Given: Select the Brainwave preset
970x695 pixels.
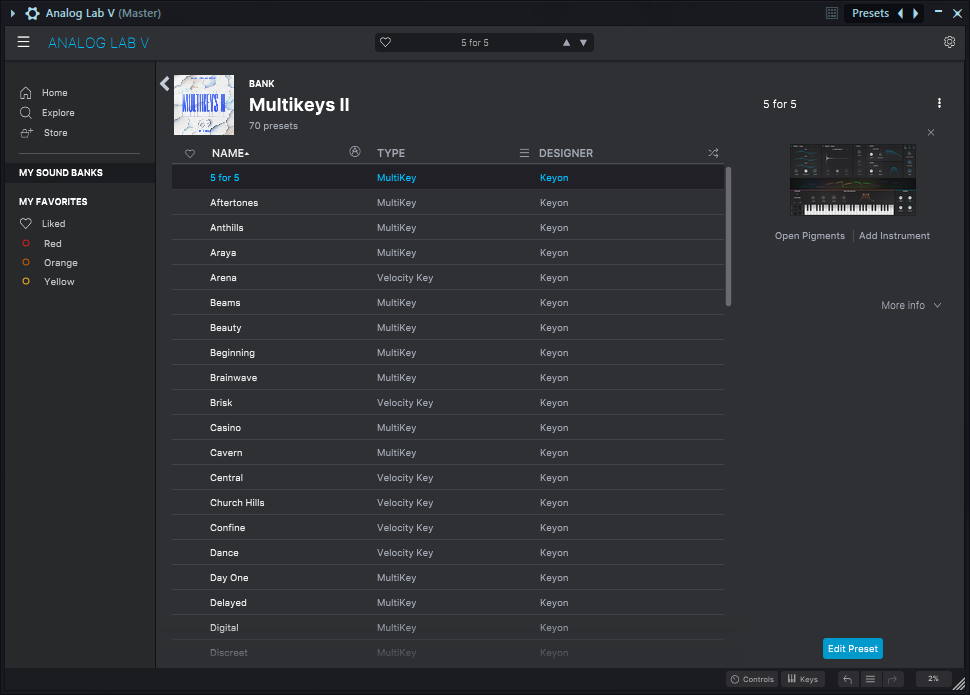Looking at the screenshot, I should coord(448,378).
